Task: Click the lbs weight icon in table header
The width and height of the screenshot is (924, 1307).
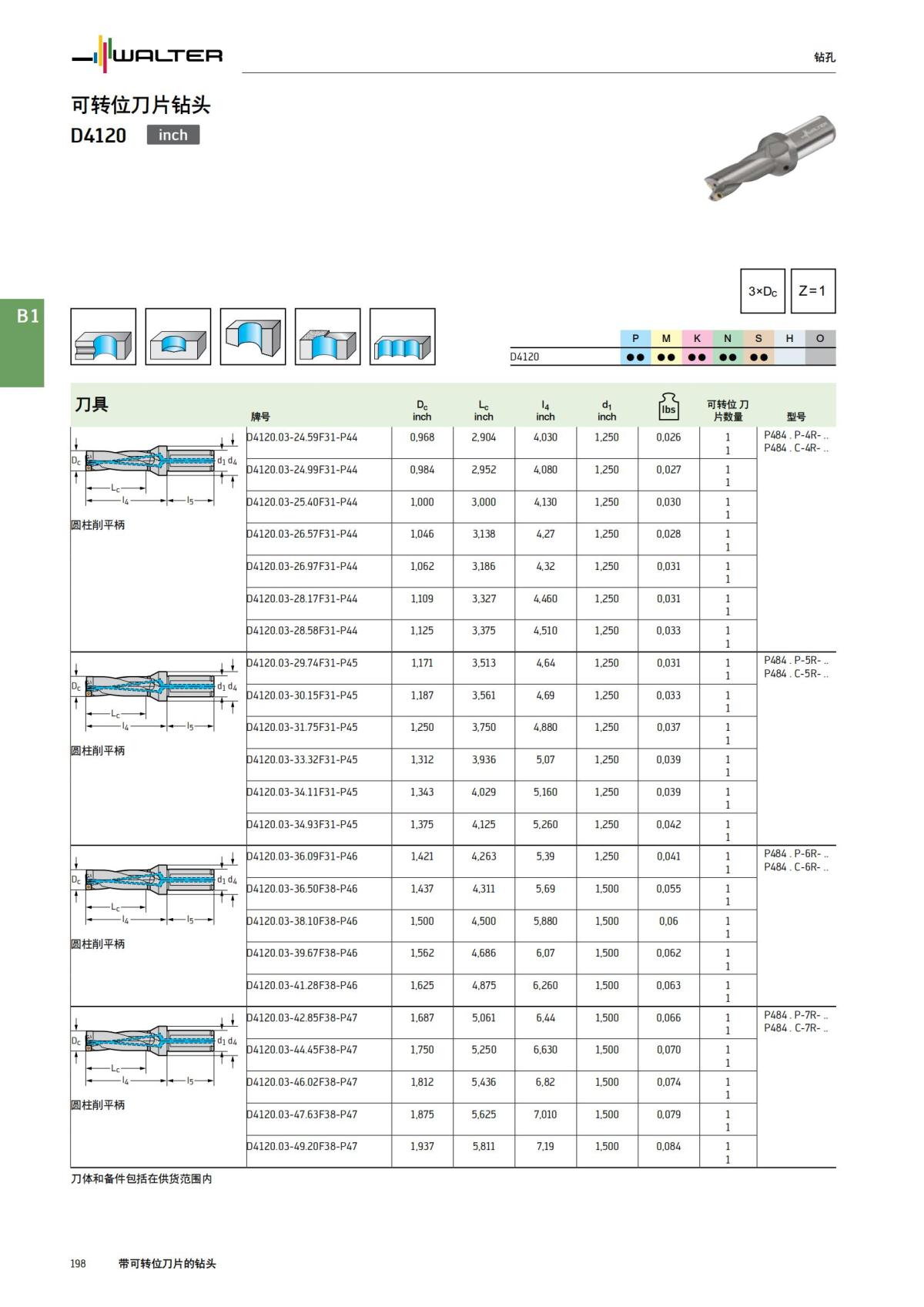Action: (x=668, y=406)
